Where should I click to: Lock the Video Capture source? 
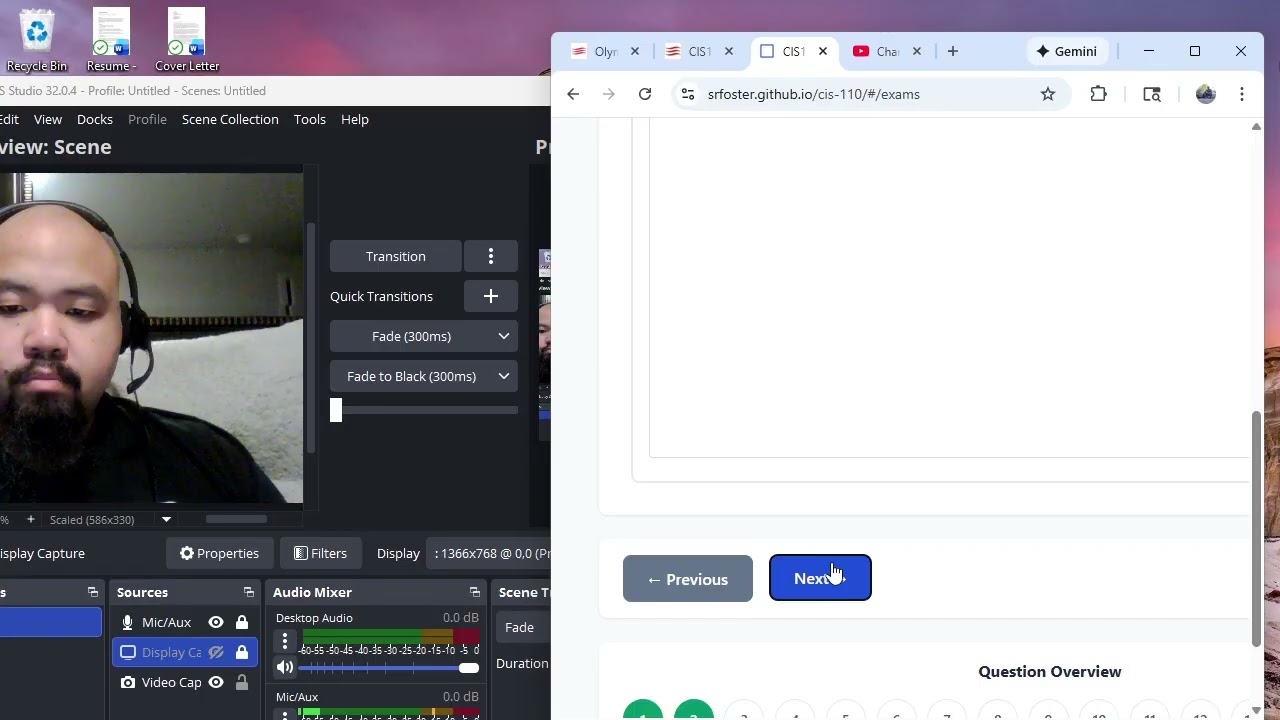242,682
